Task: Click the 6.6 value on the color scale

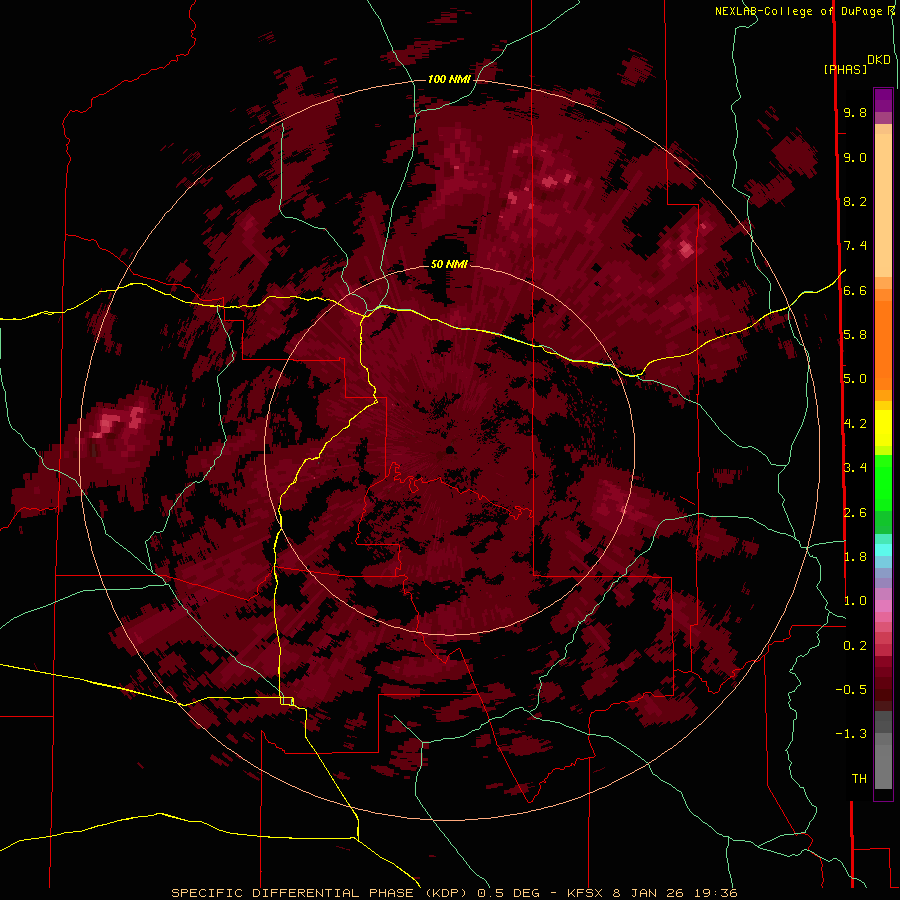Action: [x=855, y=290]
